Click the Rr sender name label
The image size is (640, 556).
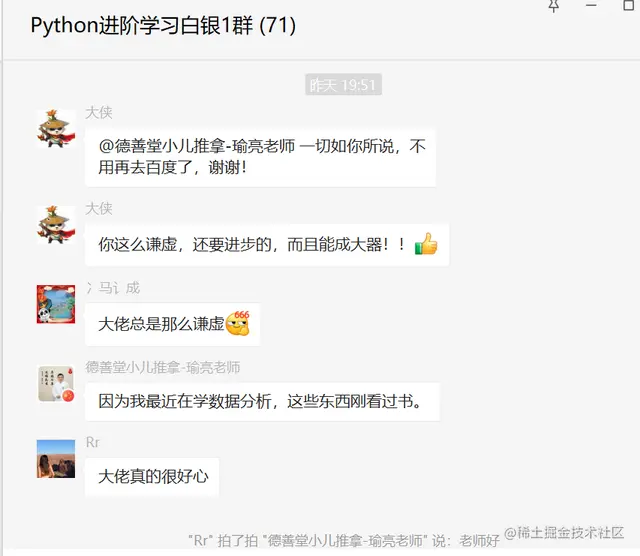93,443
